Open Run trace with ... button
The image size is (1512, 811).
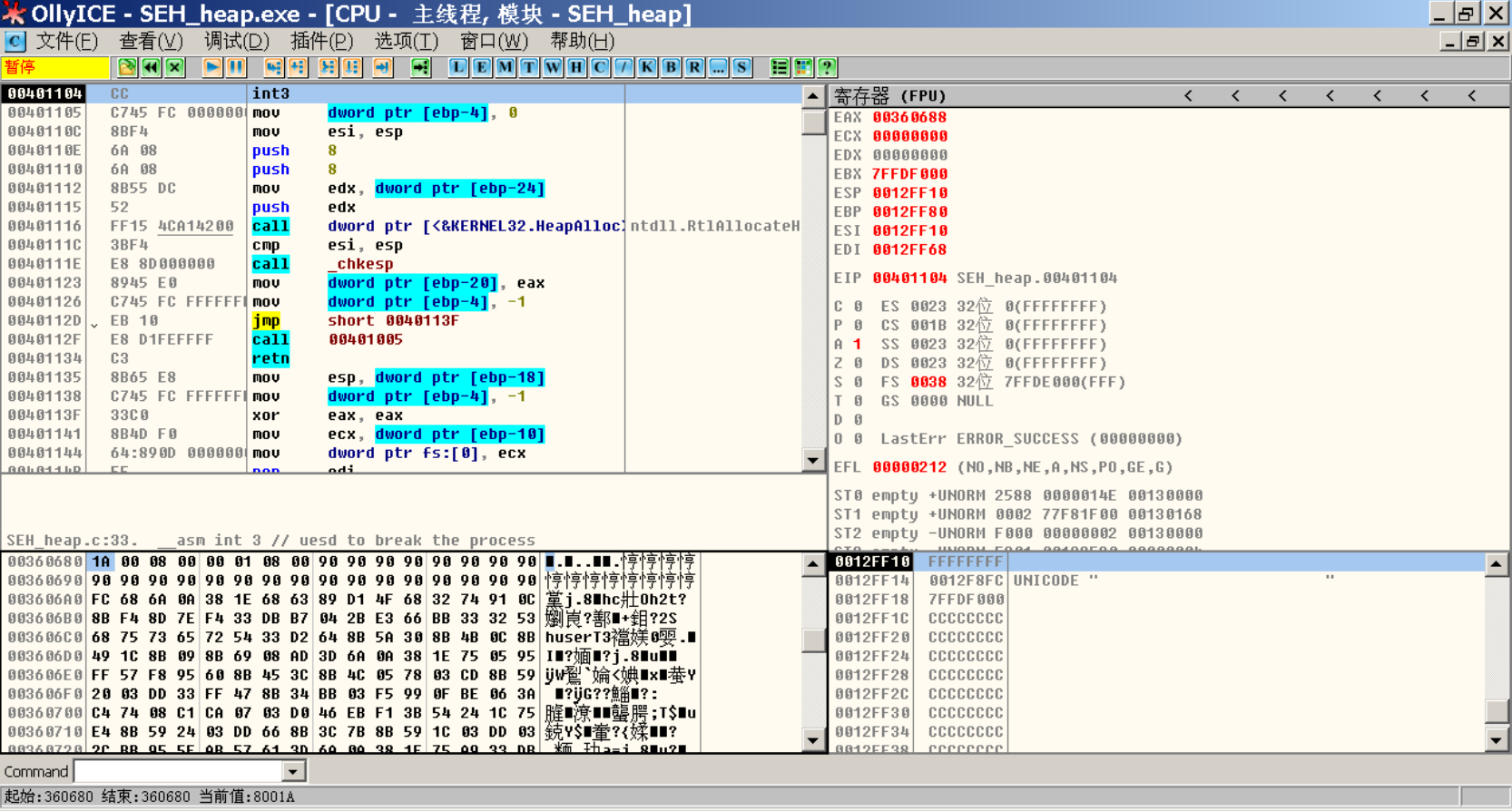click(x=718, y=67)
